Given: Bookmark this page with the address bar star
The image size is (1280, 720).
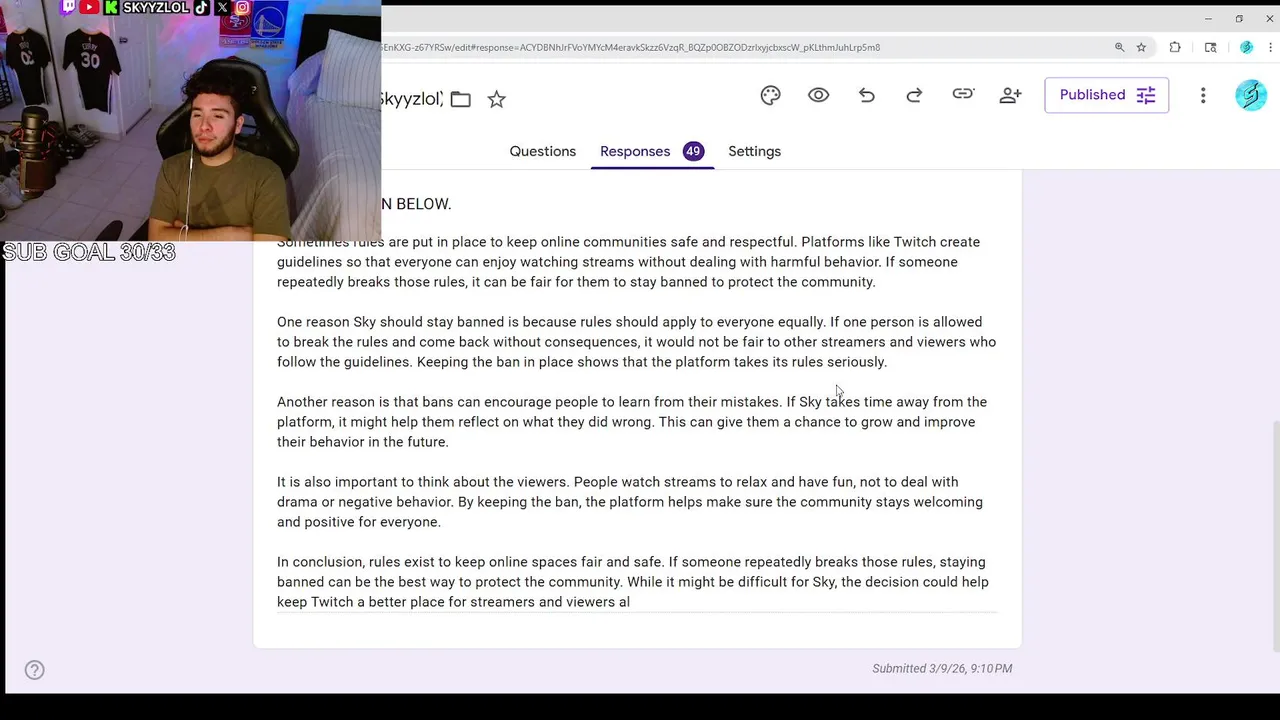Looking at the screenshot, I should pyautogui.click(x=1141, y=47).
